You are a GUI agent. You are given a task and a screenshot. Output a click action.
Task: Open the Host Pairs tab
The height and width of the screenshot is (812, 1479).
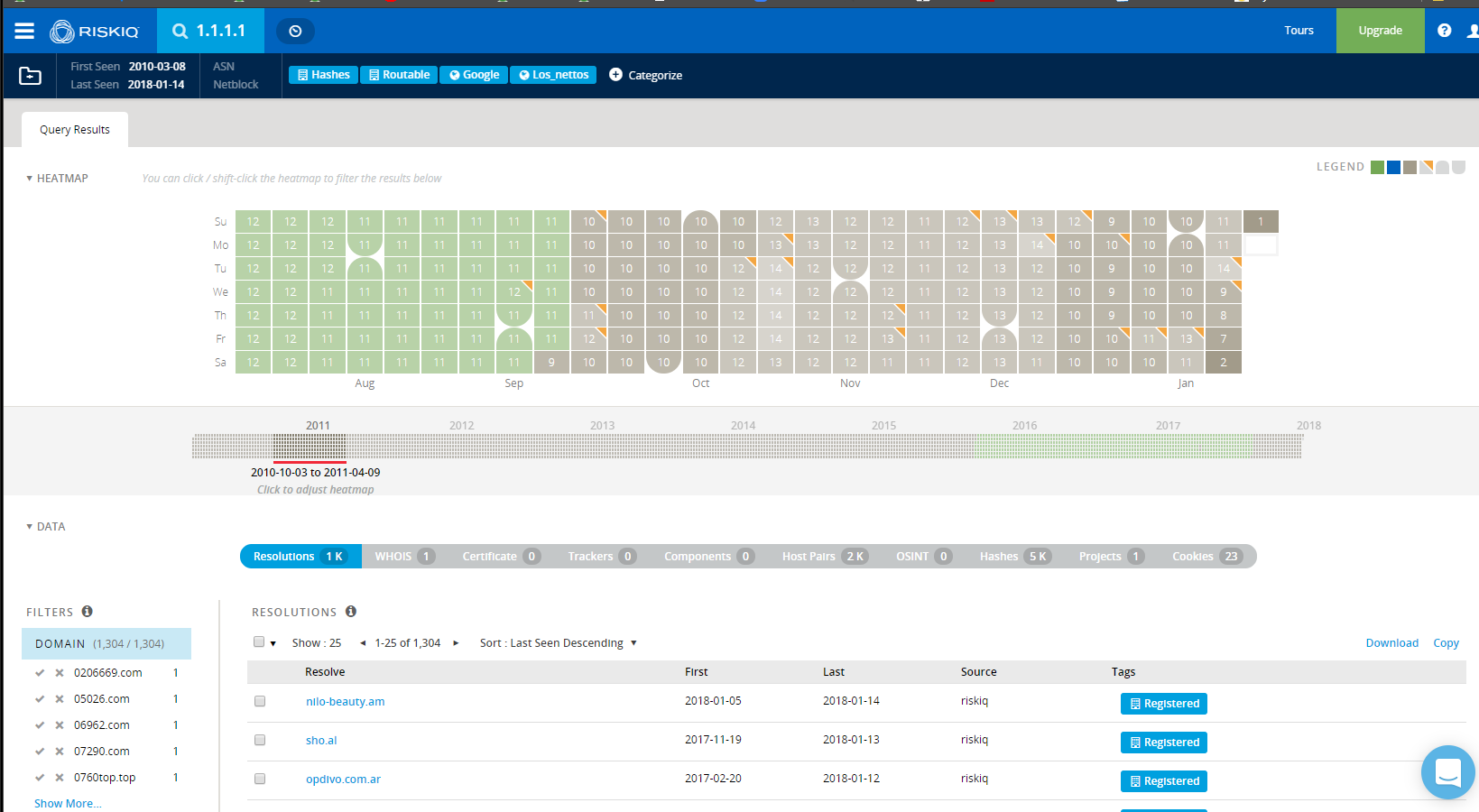(x=823, y=557)
